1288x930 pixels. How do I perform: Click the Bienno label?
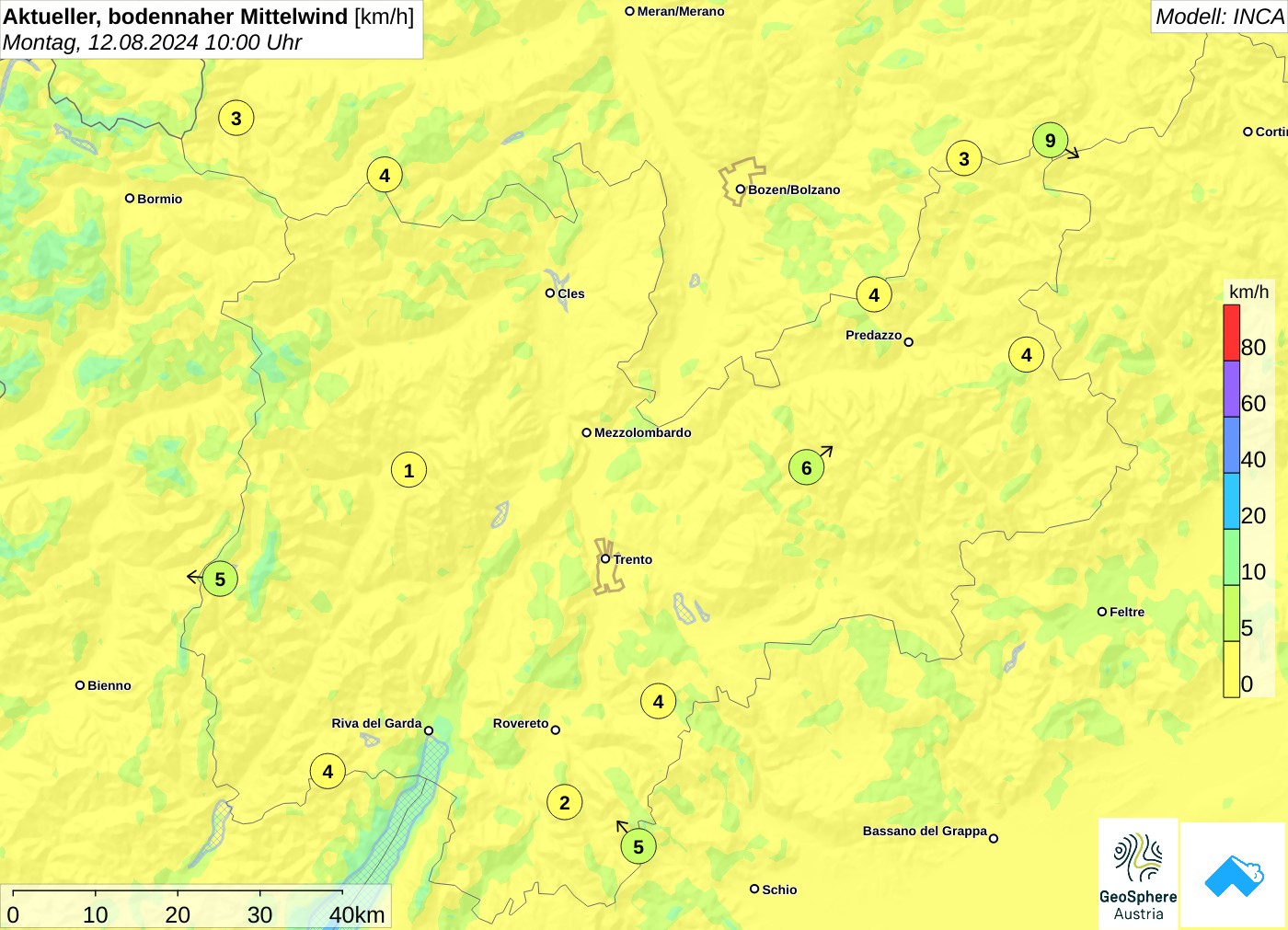pyautogui.click(x=109, y=685)
